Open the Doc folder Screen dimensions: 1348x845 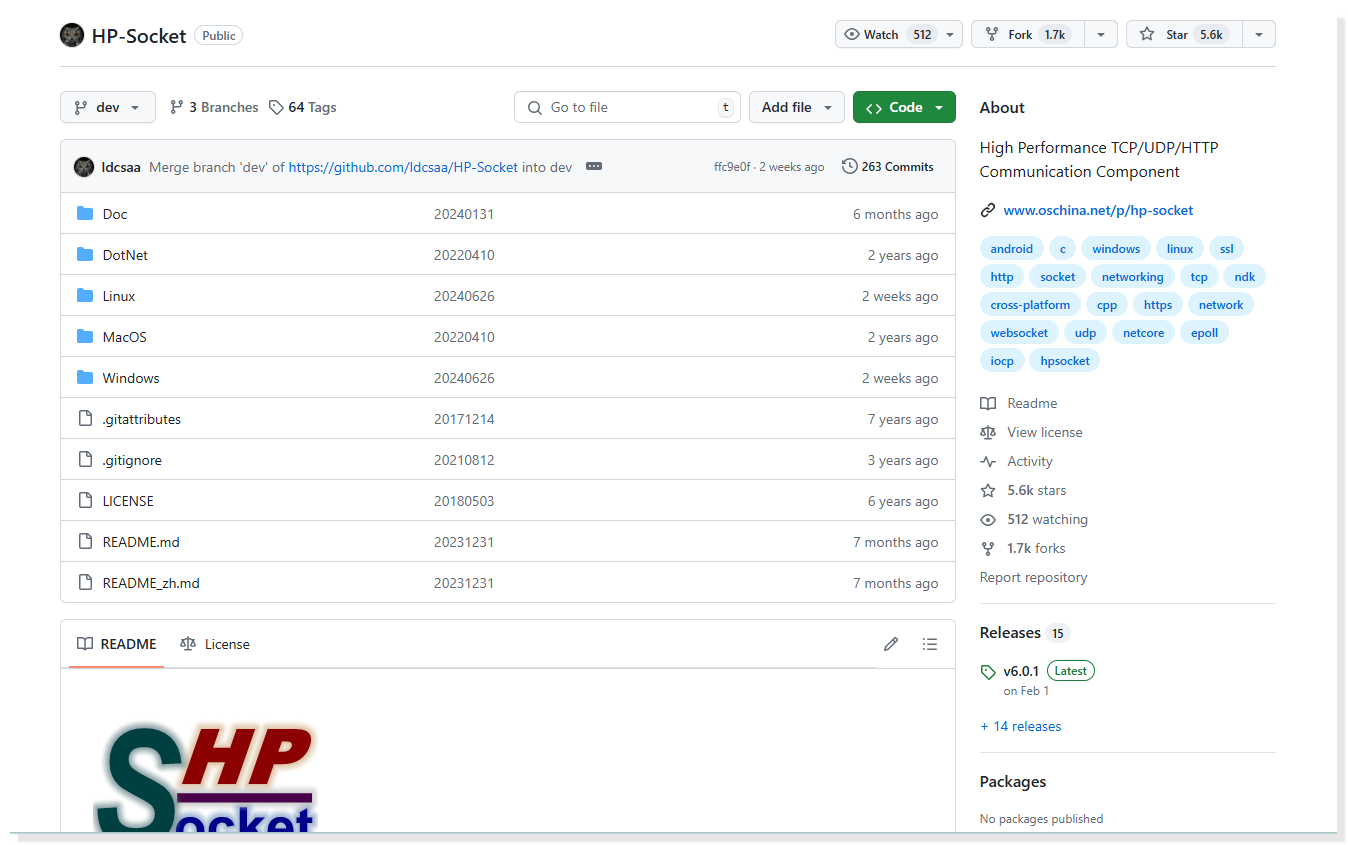(115, 214)
